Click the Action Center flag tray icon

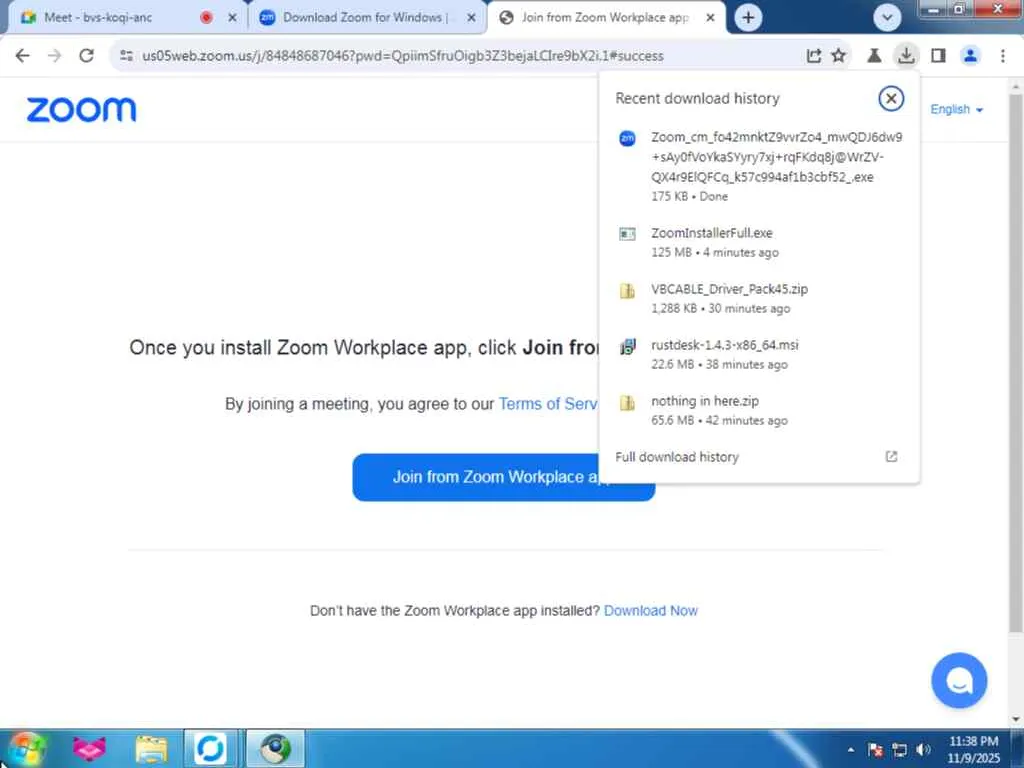876,750
